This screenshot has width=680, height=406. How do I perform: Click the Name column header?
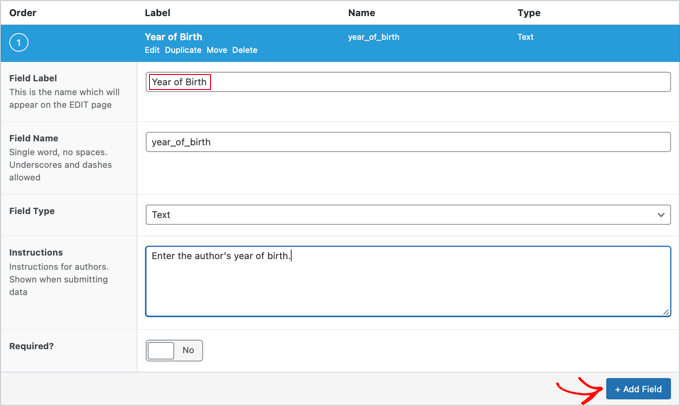point(361,13)
